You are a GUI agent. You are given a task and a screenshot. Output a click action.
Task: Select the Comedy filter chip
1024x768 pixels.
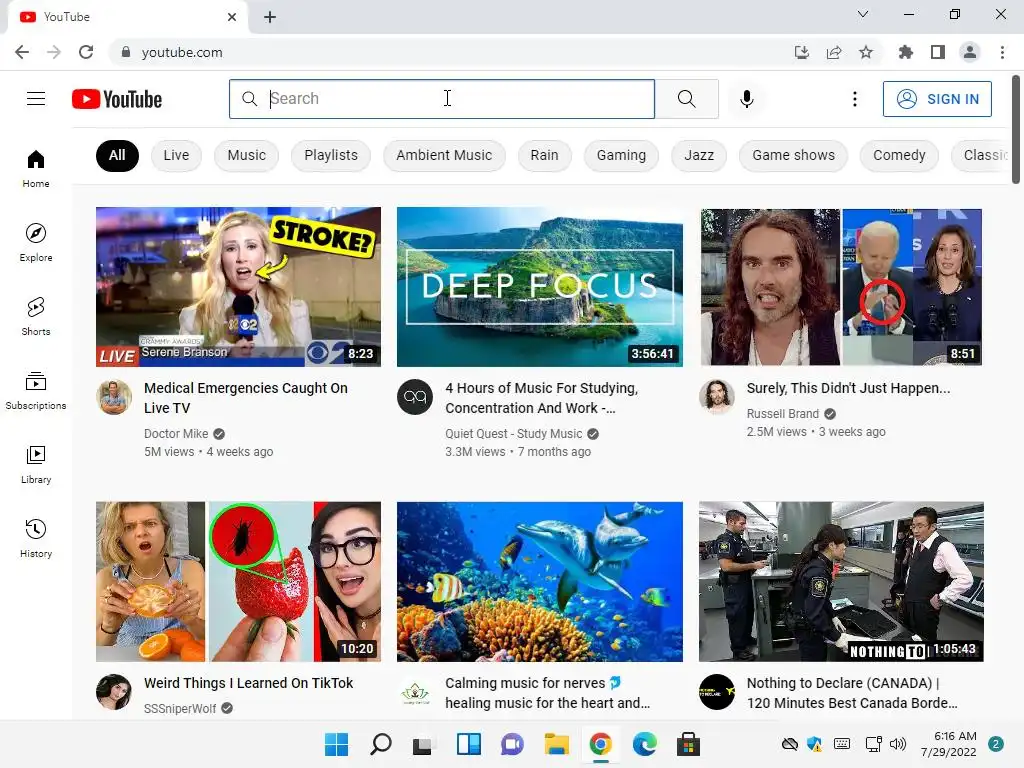pos(899,155)
